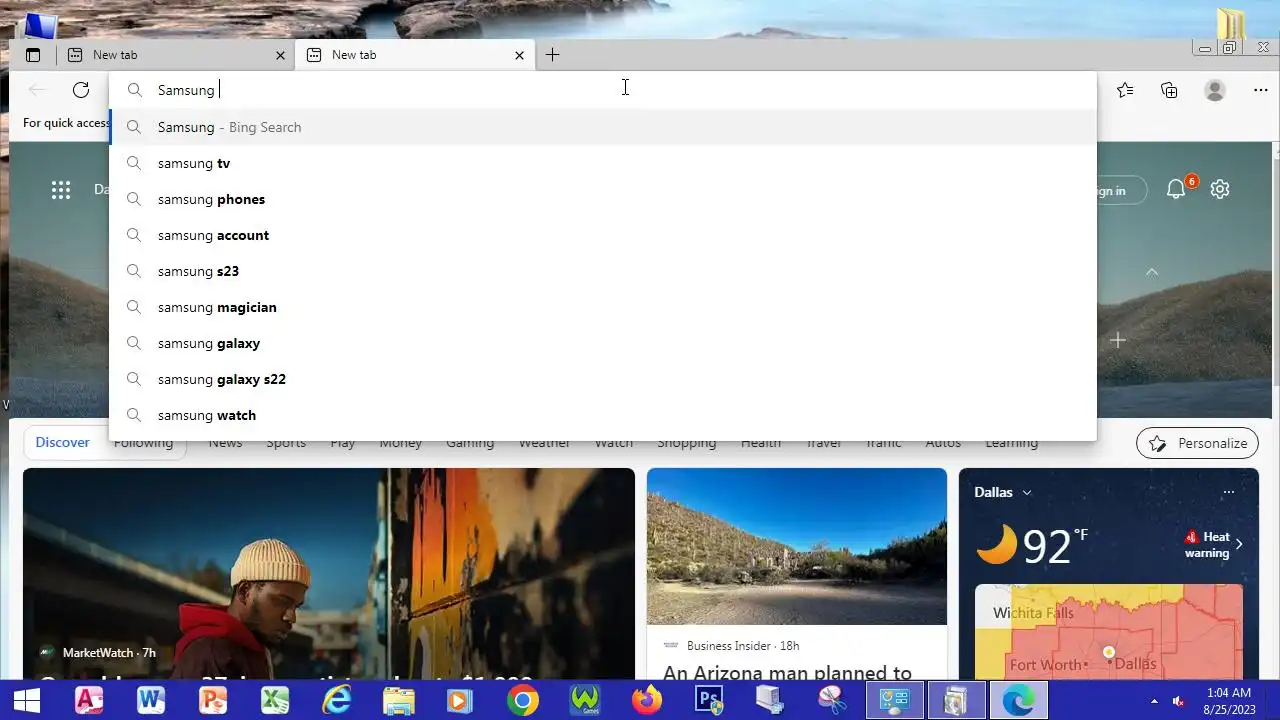Open File Explorer from taskbar
The height and width of the screenshot is (720, 1280).
[x=399, y=701]
